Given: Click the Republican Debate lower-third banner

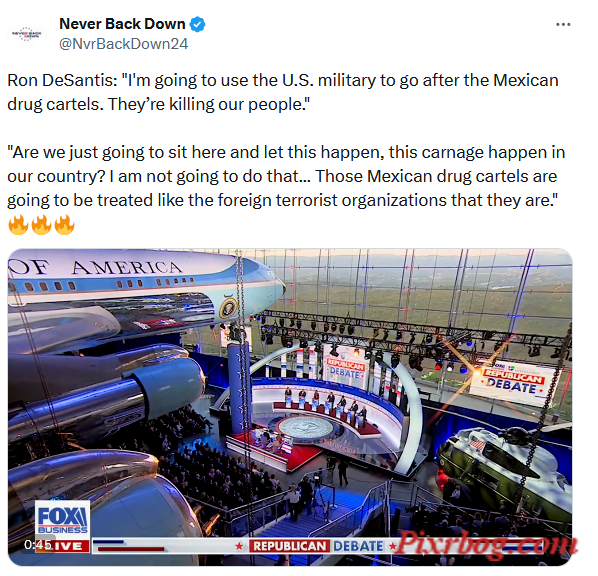Looking at the screenshot, I should 316,546.
